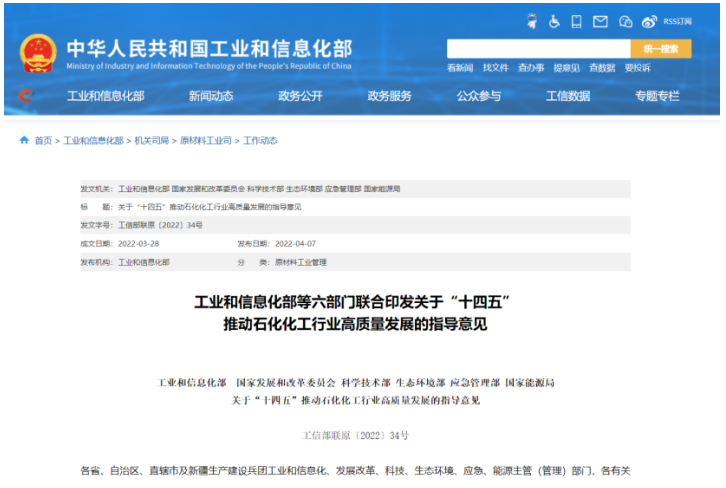Open the 工业和信息化部 navigation menu
The height and width of the screenshot is (488, 726).
[106, 96]
